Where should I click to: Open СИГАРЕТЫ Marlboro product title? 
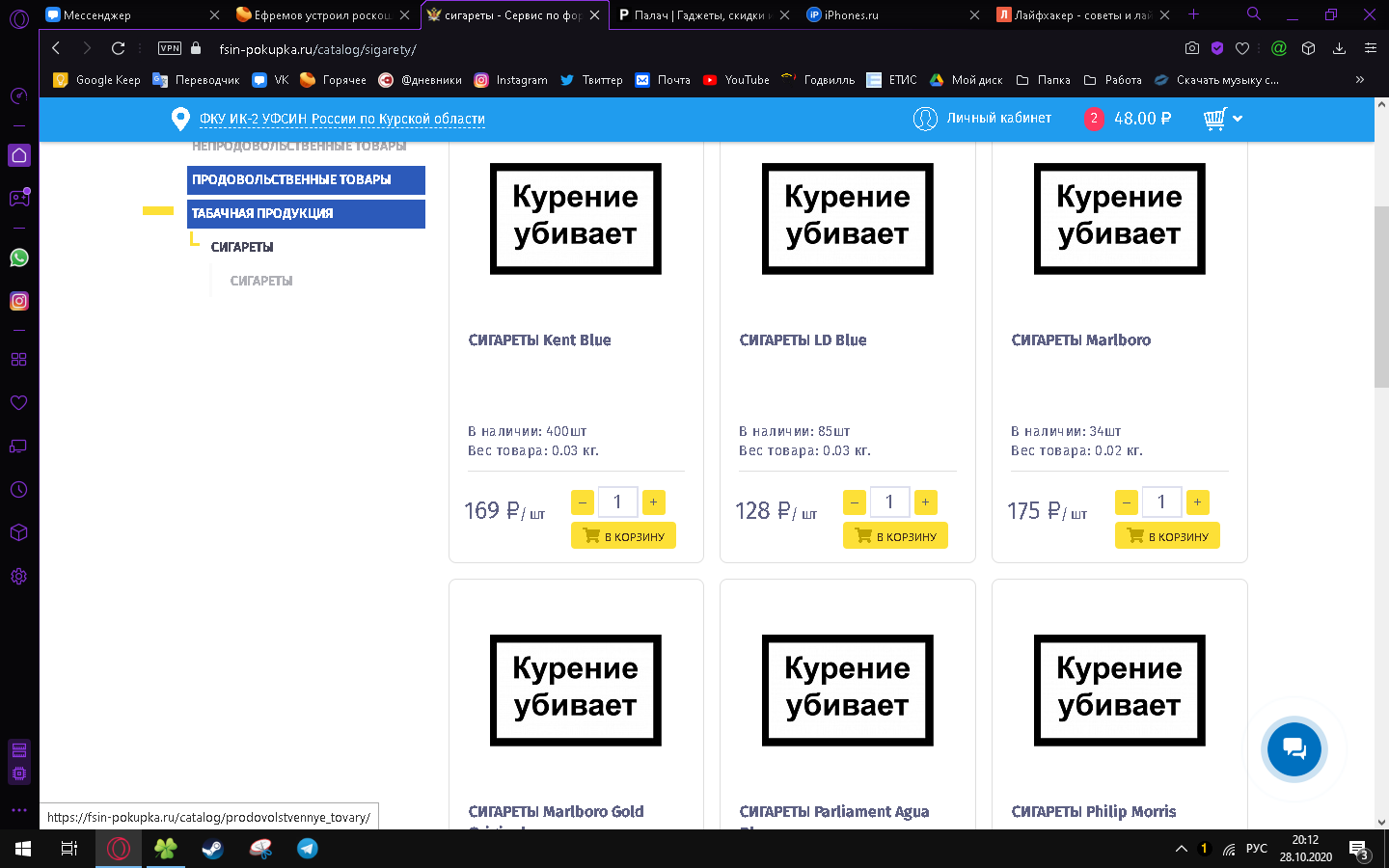point(1080,339)
